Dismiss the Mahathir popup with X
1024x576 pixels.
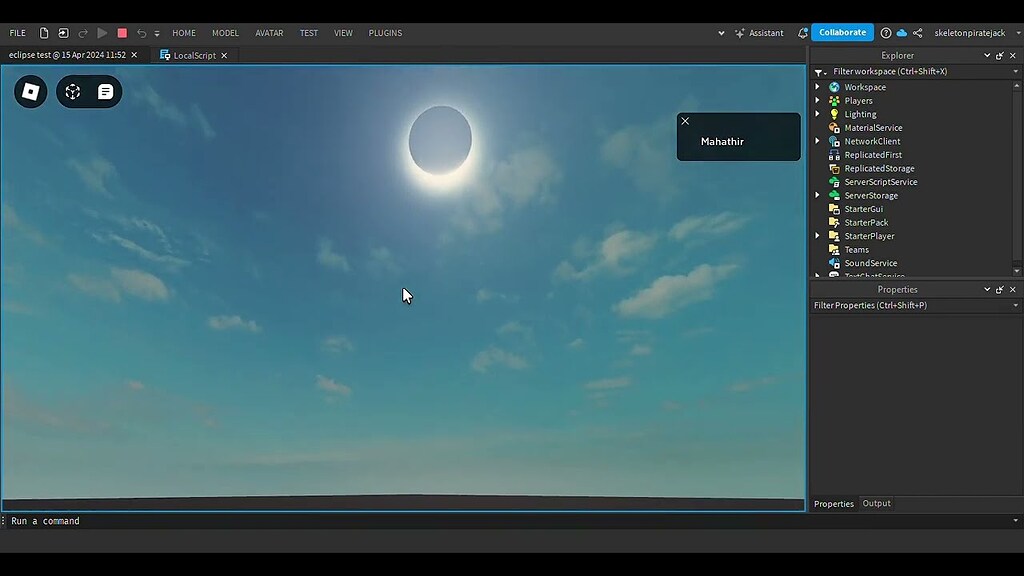[685, 121]
